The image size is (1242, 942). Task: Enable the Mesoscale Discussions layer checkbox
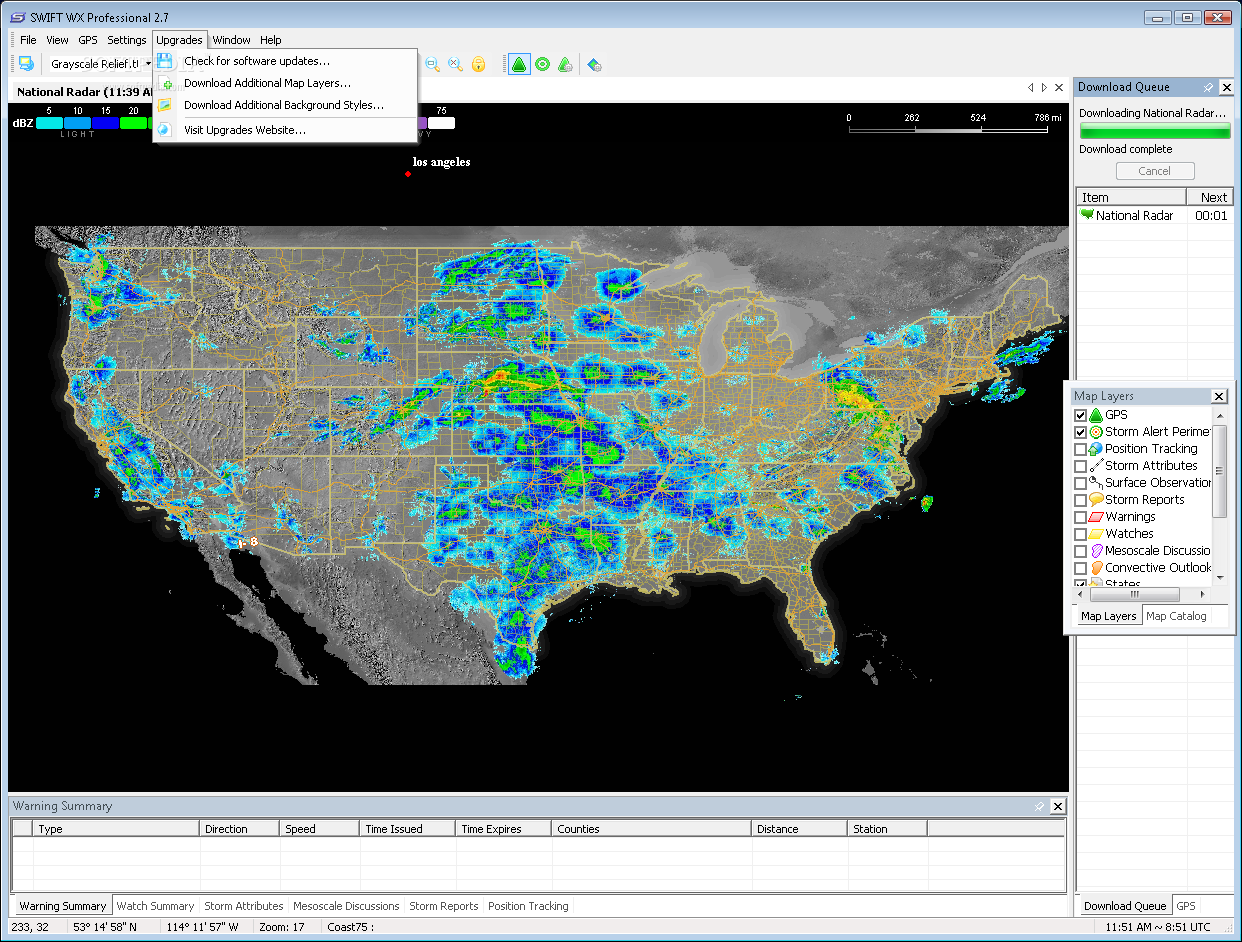click(1080, 551)
